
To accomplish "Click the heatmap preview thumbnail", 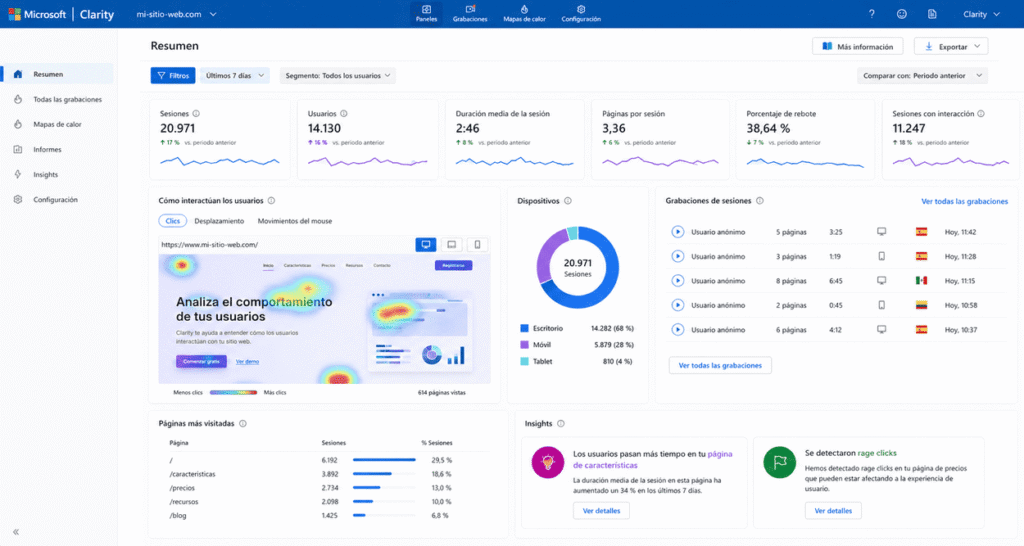I will pos(324,319).
